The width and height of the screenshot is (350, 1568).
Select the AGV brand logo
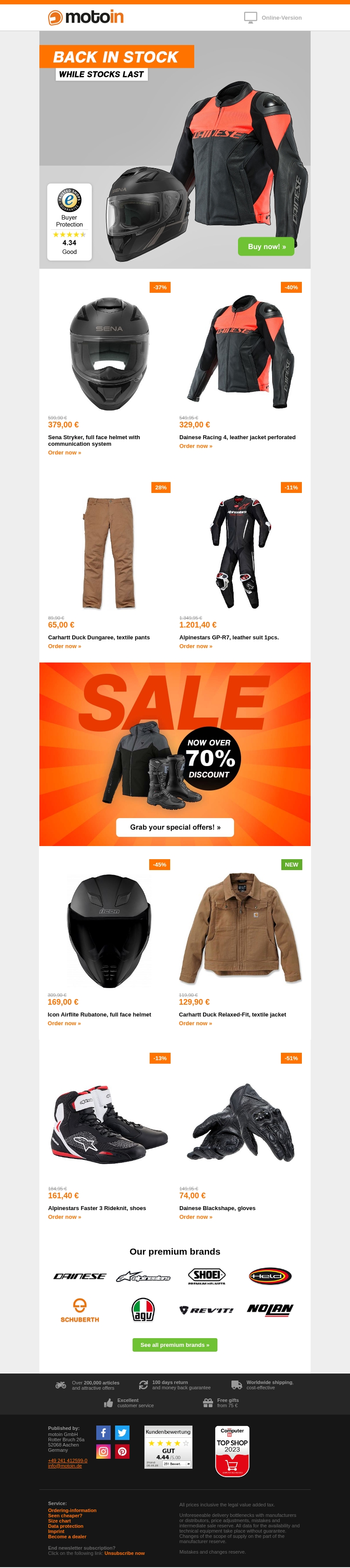pos(143,1309)
